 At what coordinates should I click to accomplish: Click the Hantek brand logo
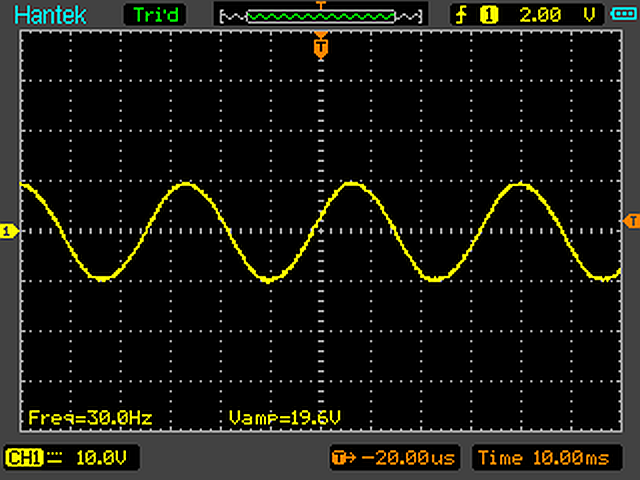pyautogui.click(x=50, y=15)
